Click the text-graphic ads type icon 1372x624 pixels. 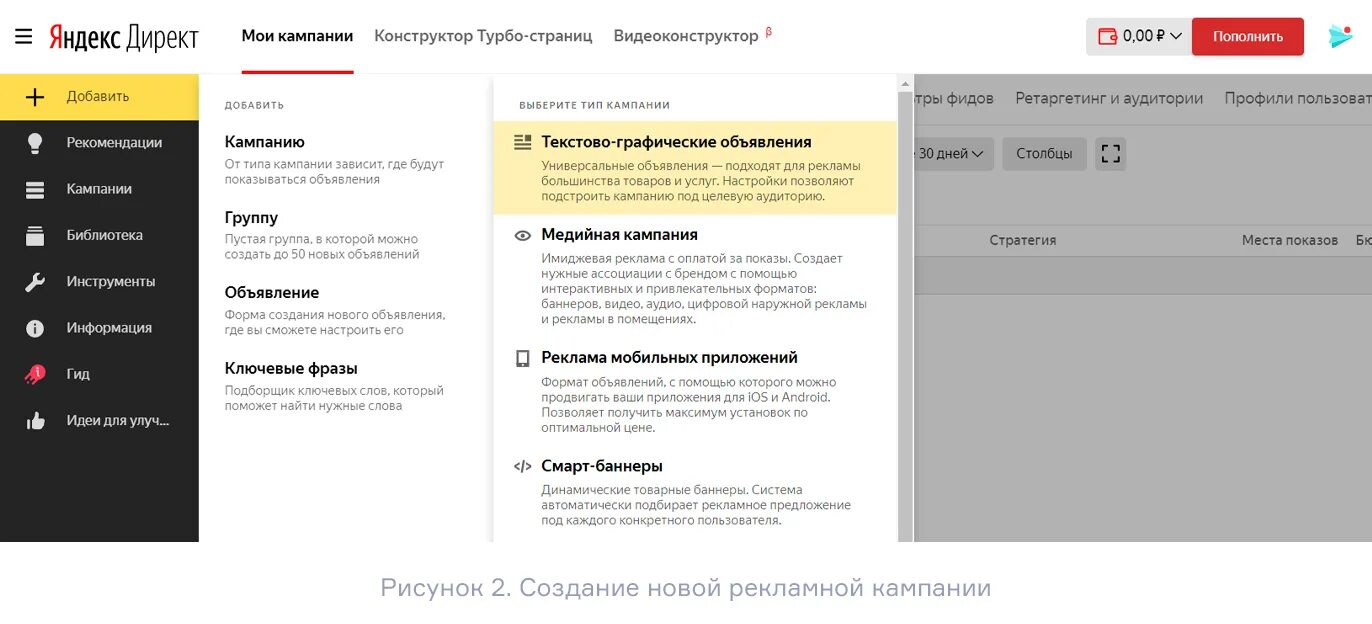click(522, 142)
